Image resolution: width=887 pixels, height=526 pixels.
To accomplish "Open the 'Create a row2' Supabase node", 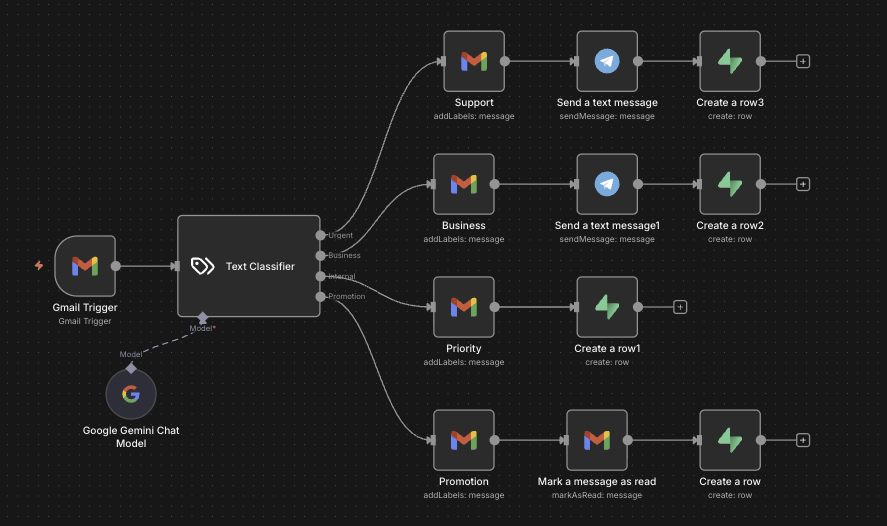I will coord(730,184).
